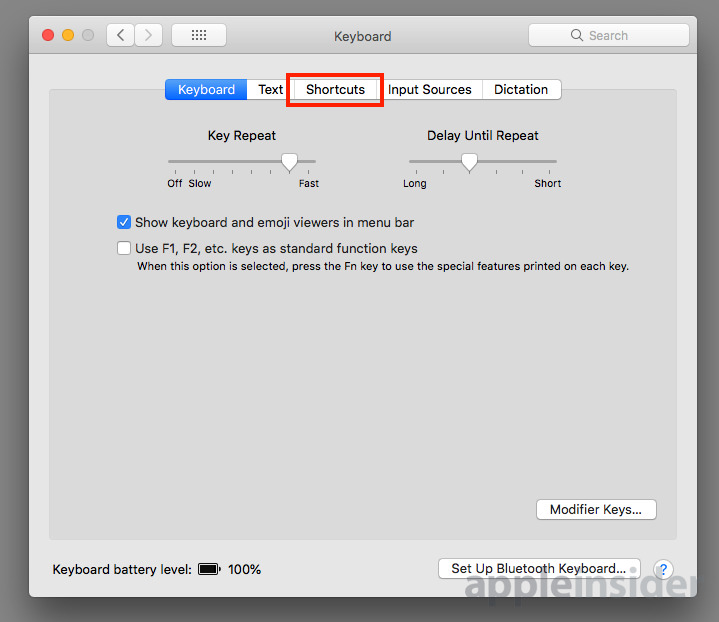The height and width of the screenshot is (622, 719).
Task: Open the Dictation tab
Action: tap(521, 89)
